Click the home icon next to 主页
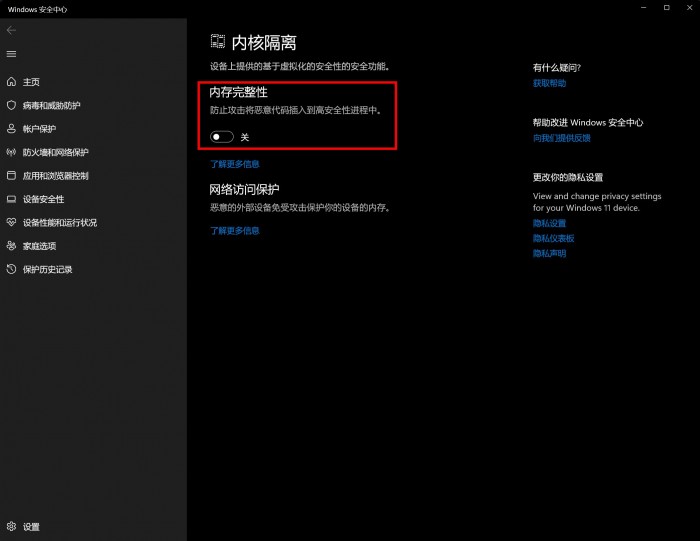 click(x=12, y=82)
